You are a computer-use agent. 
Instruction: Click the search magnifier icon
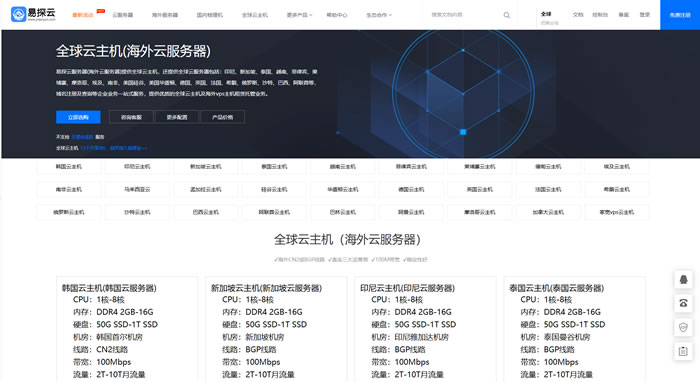point(507,15)
